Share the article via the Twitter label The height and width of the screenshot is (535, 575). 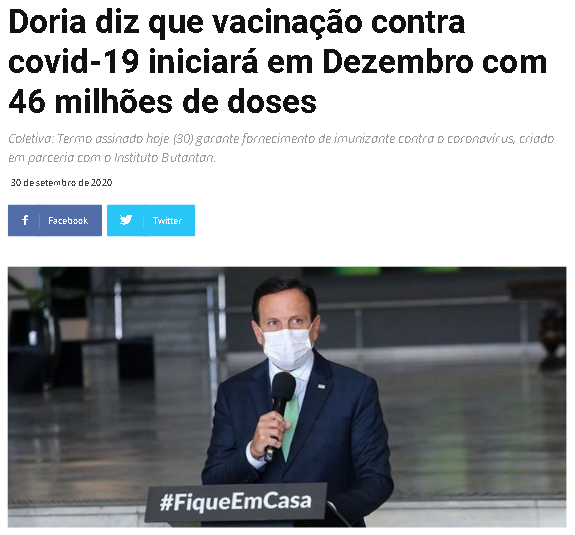tap(167, 220)
